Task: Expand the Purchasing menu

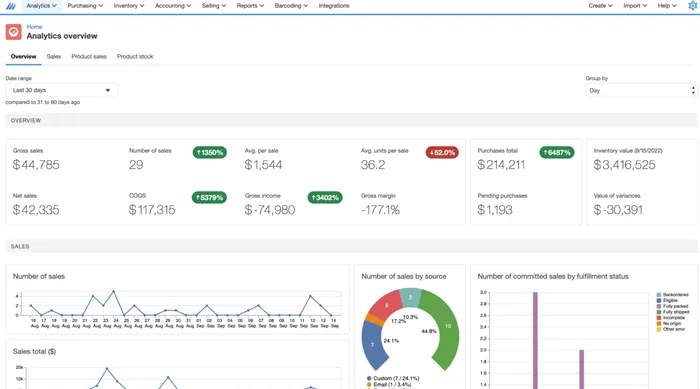Action: 85,6
